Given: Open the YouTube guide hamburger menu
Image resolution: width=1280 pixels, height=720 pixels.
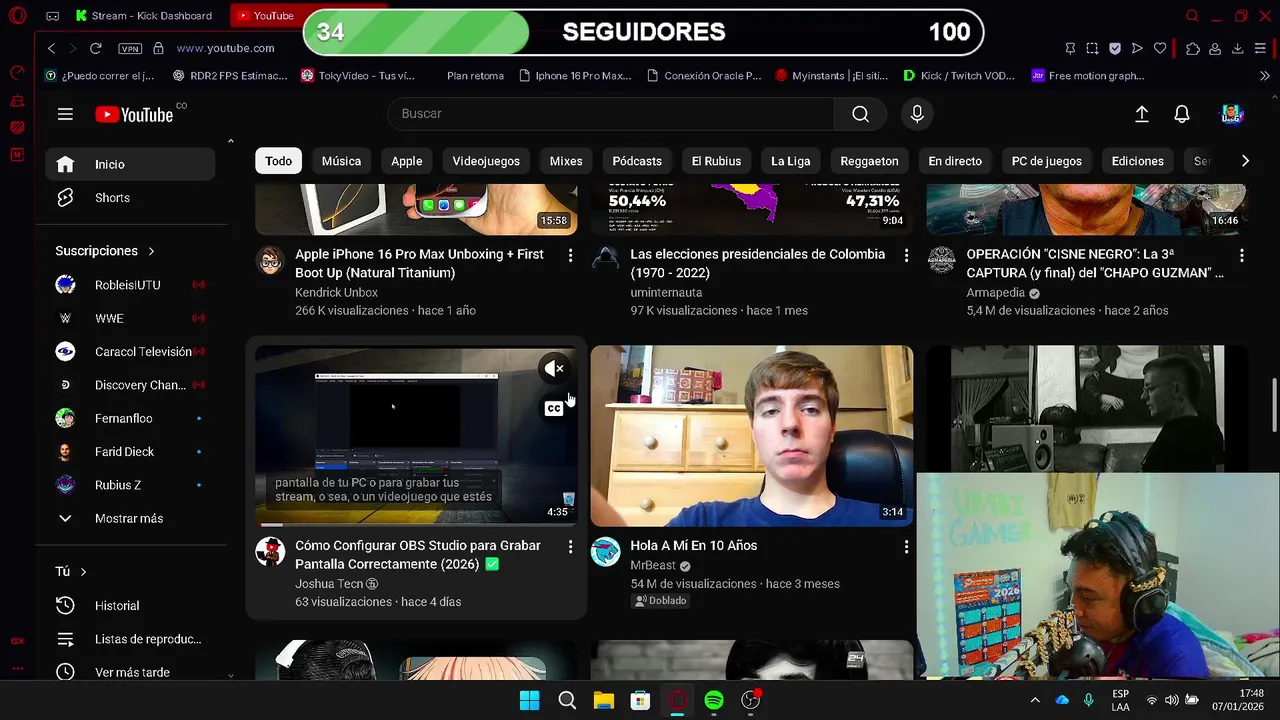Looking at the screenshot, I should click(65, 114).
